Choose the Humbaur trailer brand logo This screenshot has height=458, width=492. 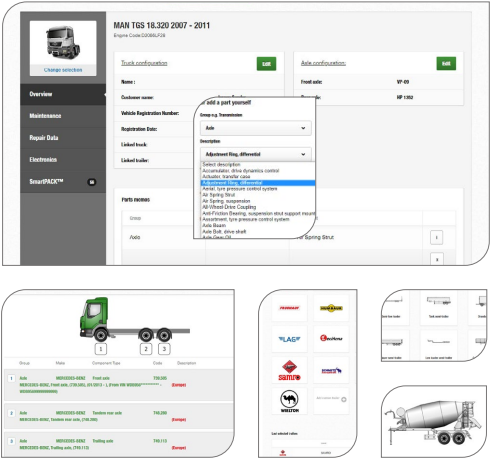[331, 308]
